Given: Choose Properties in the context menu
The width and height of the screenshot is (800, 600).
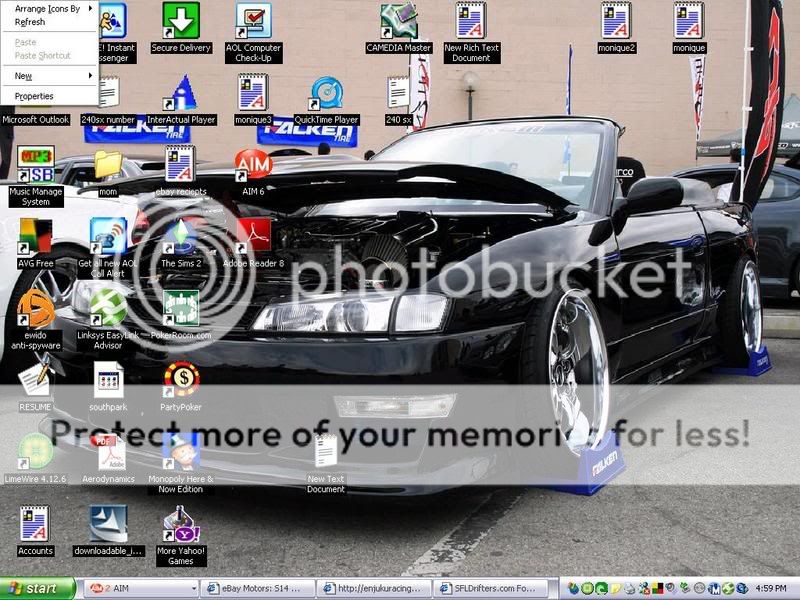Looking at the screenshot, I should point(34,96).
